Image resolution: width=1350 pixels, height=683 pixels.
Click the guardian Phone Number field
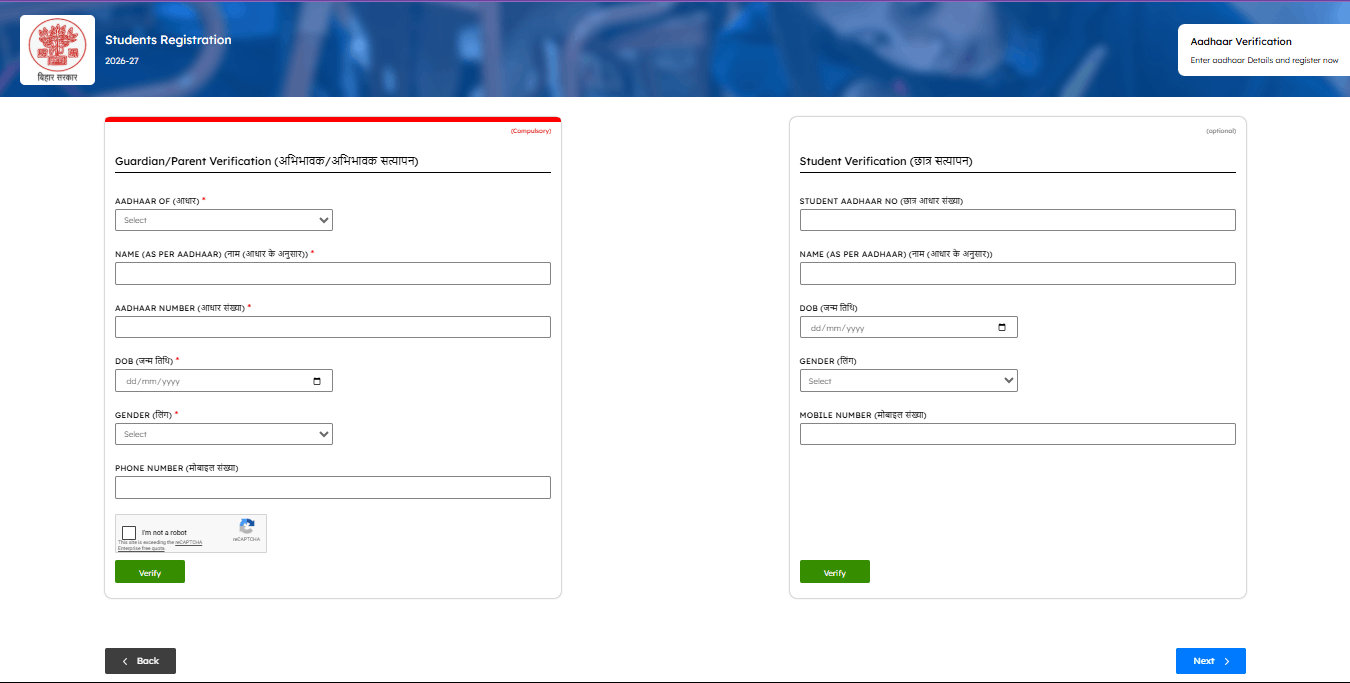[332, 487]
